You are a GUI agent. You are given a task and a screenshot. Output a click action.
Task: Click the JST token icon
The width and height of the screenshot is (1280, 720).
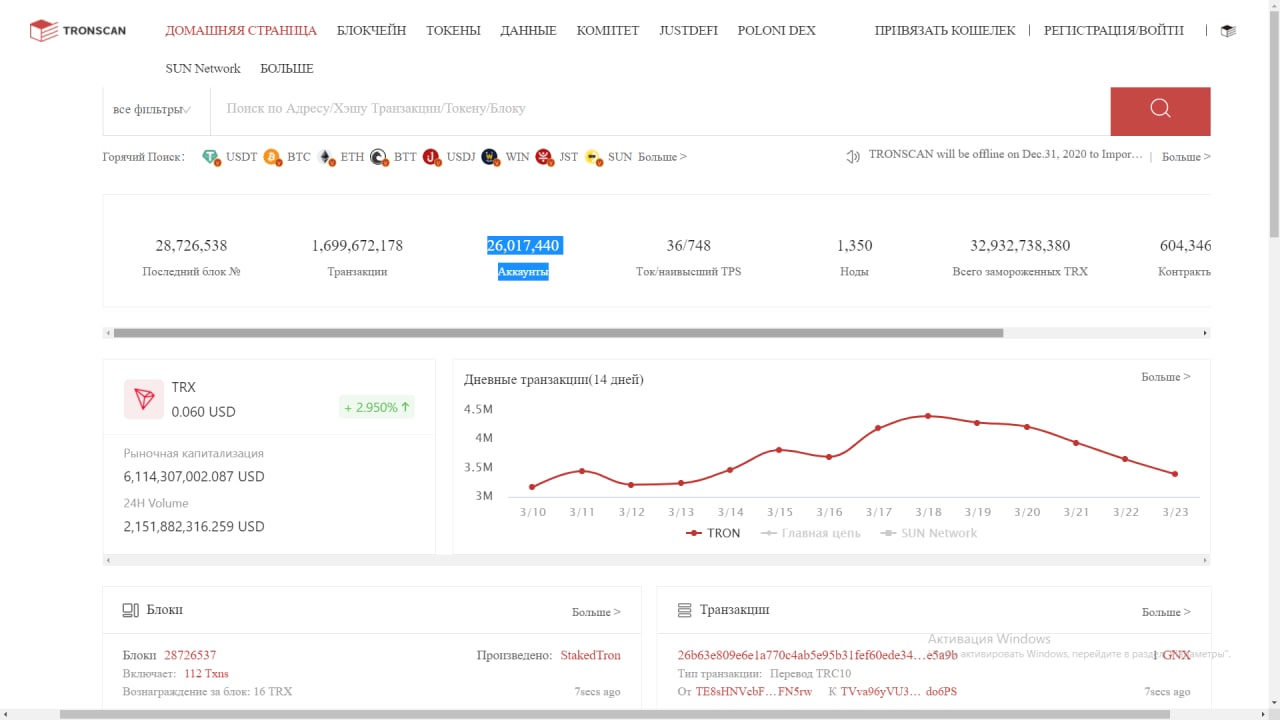point(544,157)
